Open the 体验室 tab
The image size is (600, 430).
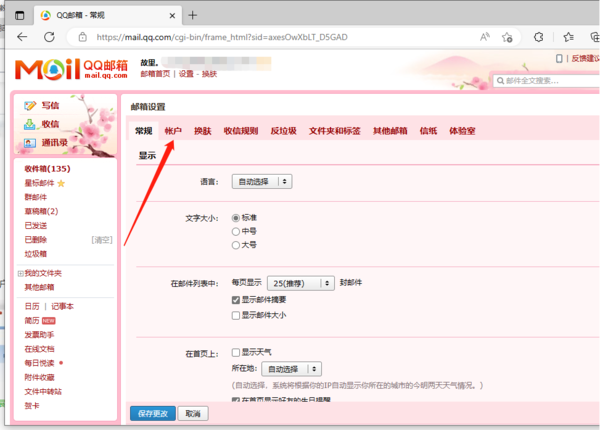(462, 131)
